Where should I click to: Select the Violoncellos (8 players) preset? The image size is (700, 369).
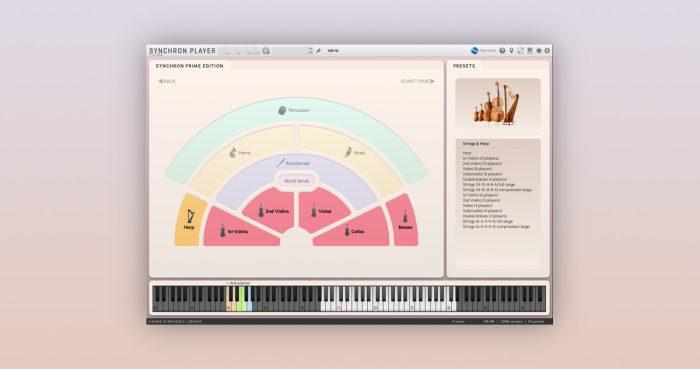pyautogui.click(x=482, y=174)
